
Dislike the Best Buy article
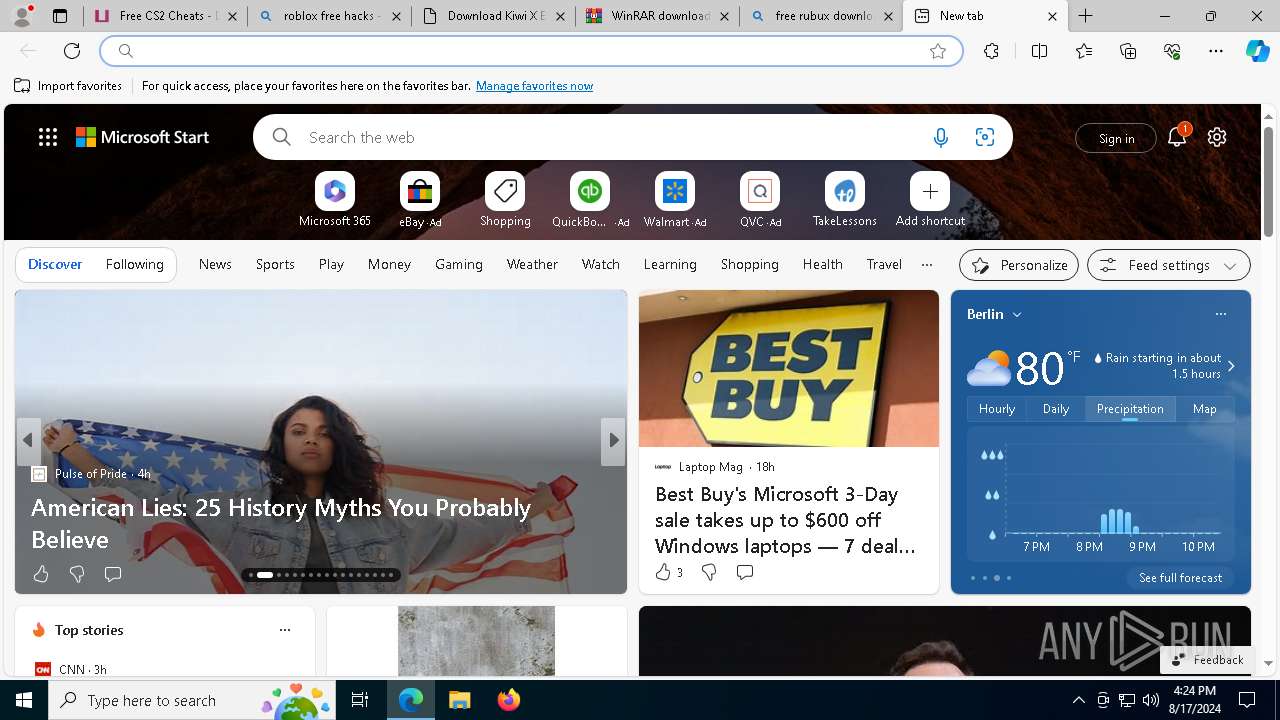click(x=709, y=572)
